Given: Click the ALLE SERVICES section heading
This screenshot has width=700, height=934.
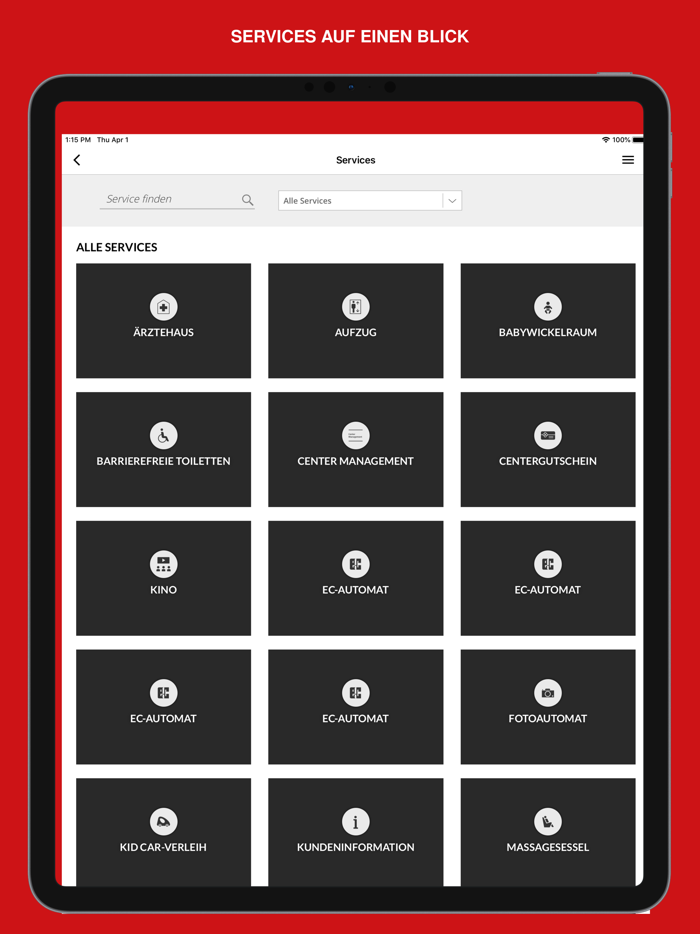Looking at the screenshot, I should [117, 247].
